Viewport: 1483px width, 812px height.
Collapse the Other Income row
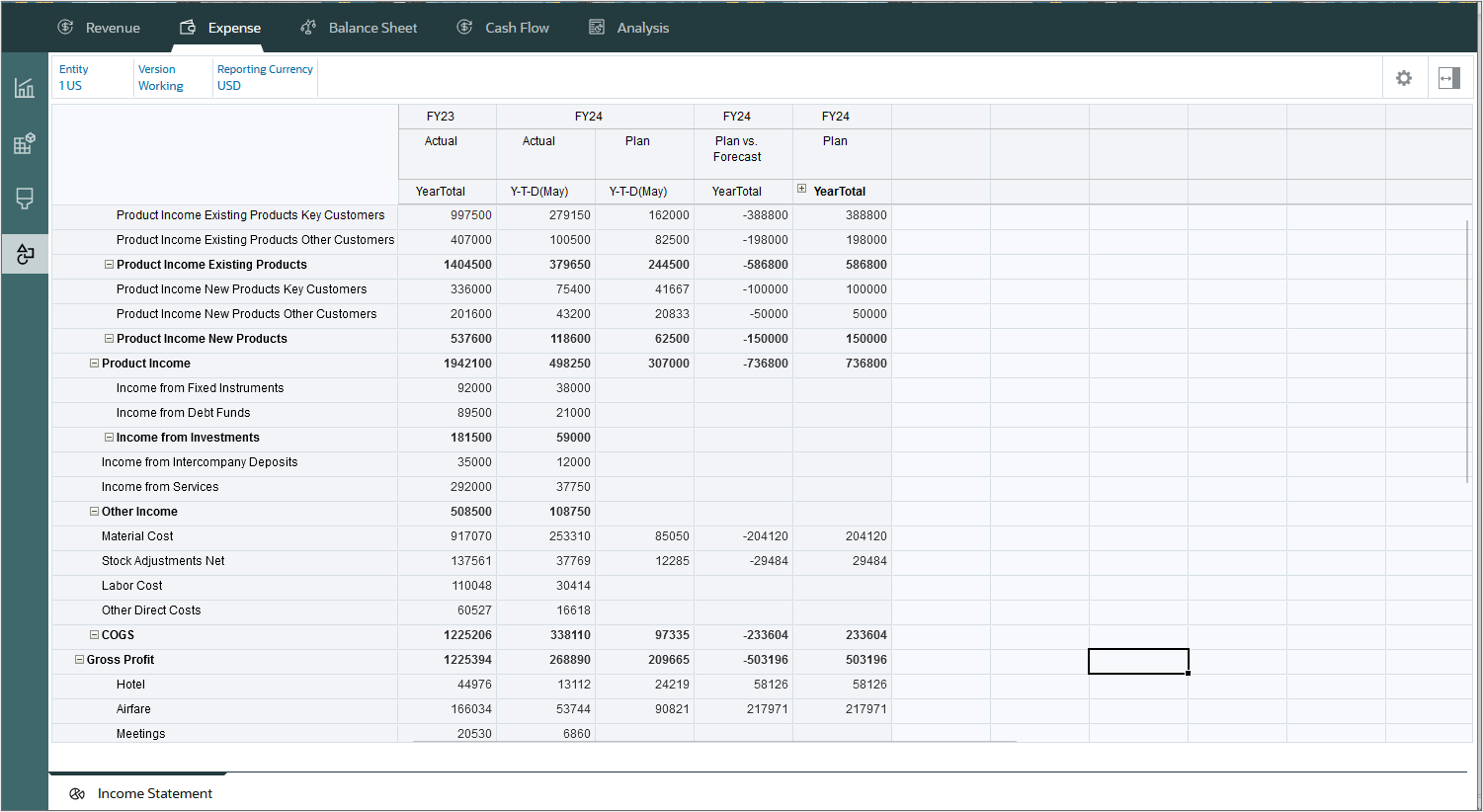coord(95,512)
